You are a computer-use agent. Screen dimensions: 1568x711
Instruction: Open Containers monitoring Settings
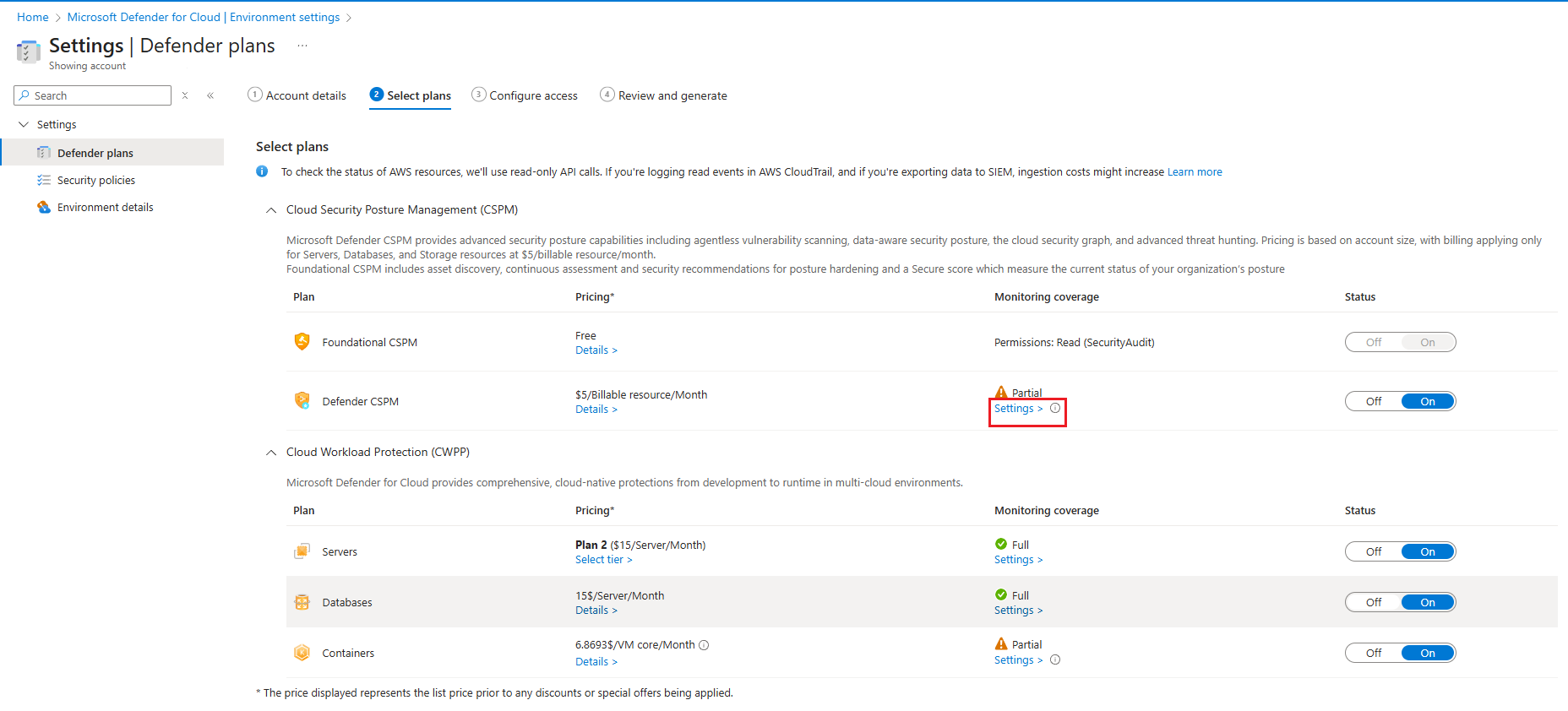1018,660
